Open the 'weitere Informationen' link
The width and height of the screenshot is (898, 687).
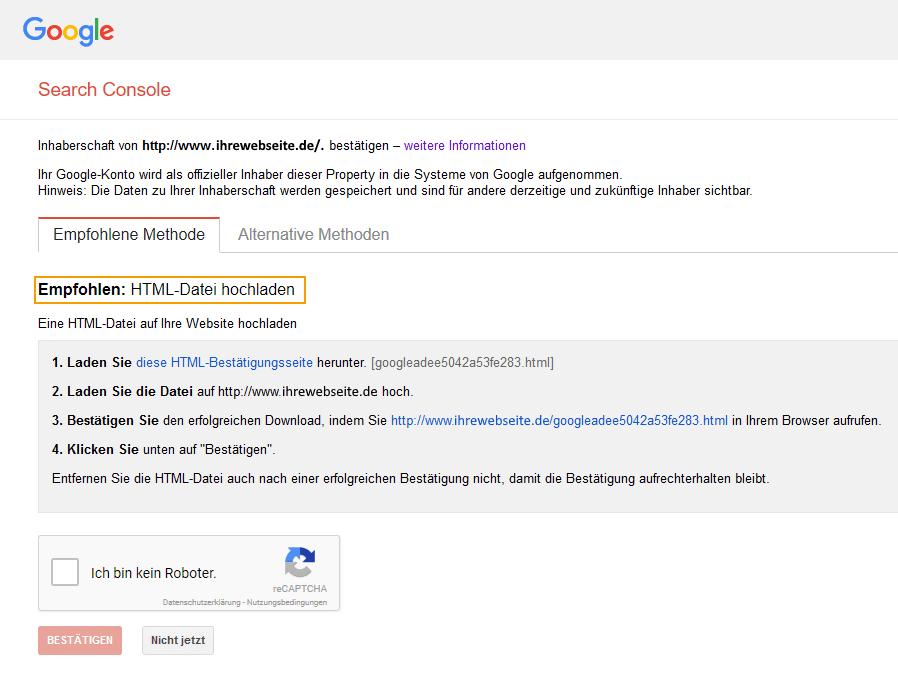point(464,145)
